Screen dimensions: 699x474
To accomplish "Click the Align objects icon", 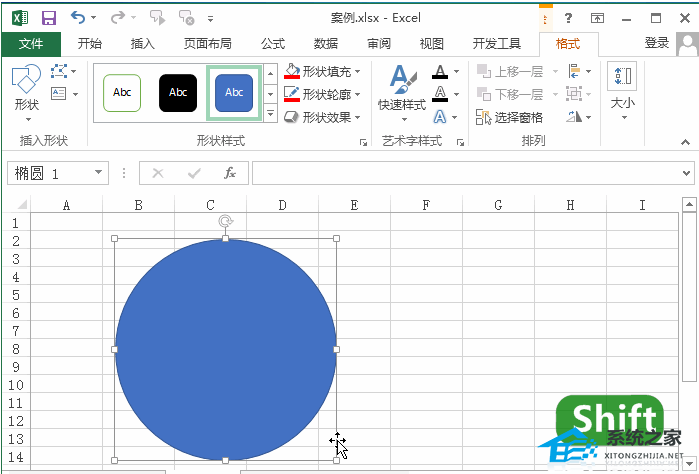I will point(574,71).
